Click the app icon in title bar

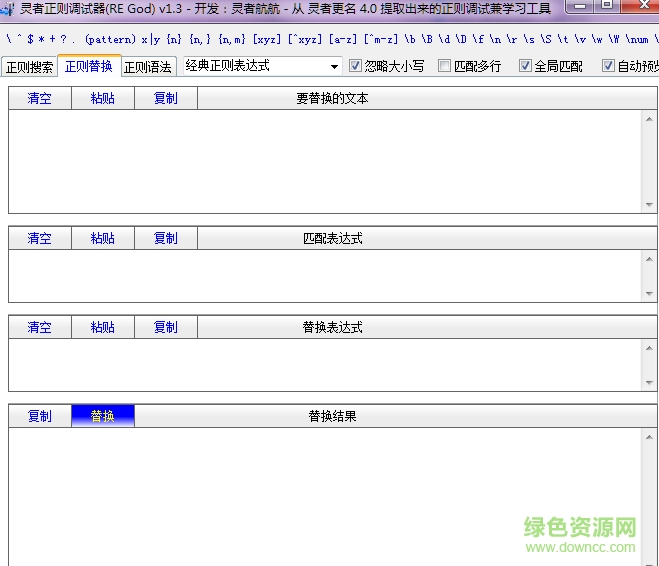coord(9,8)
